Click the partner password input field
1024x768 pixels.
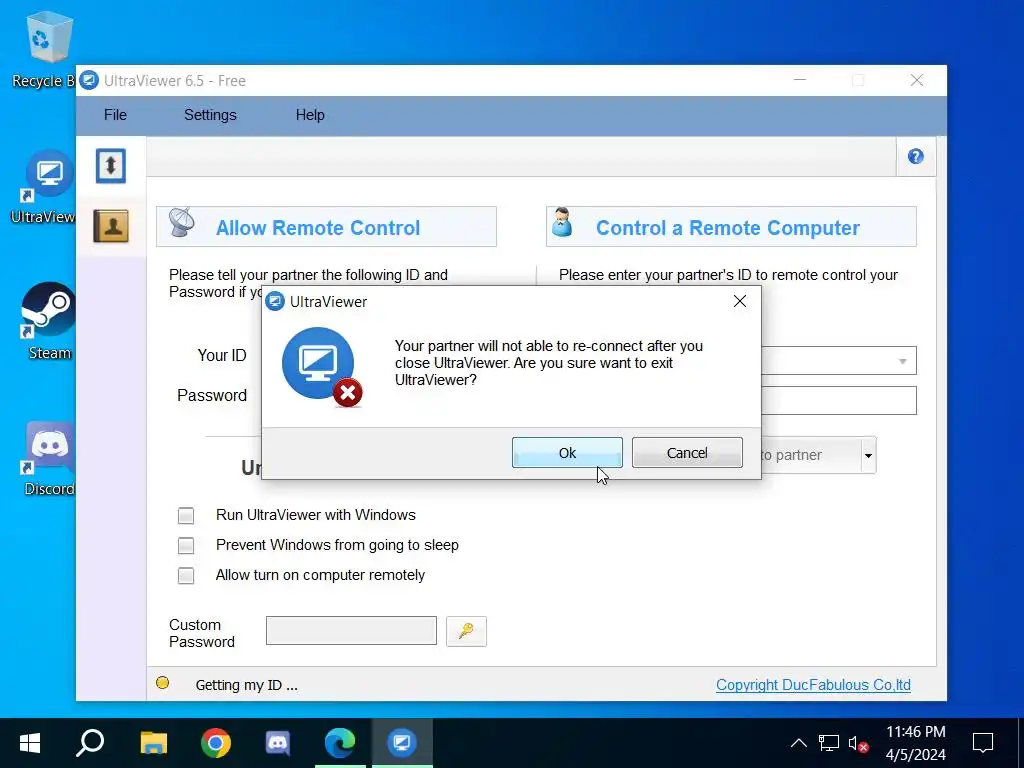point(839,400)
